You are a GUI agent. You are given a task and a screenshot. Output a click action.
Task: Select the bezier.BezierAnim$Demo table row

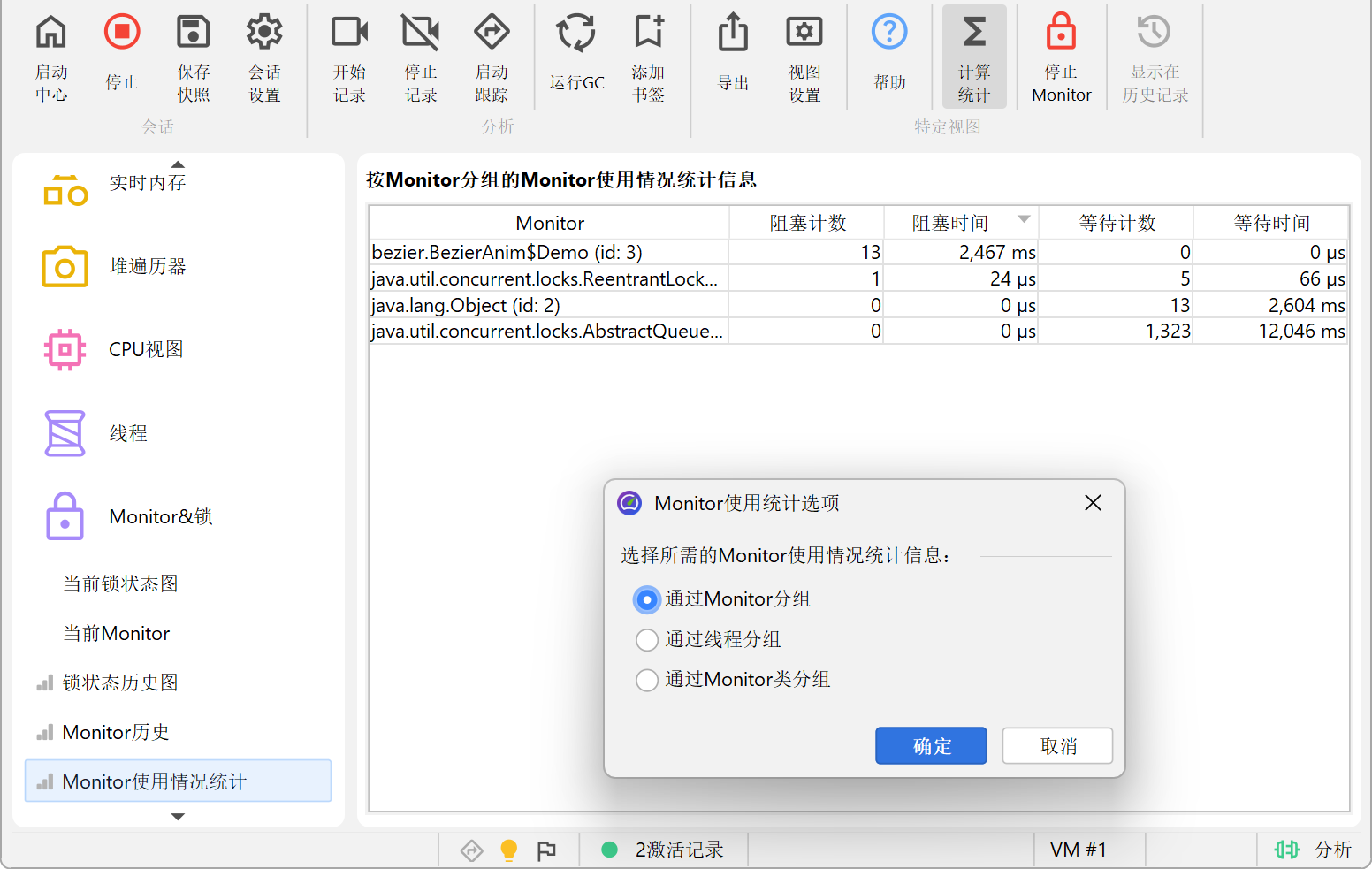pos(548,252)
